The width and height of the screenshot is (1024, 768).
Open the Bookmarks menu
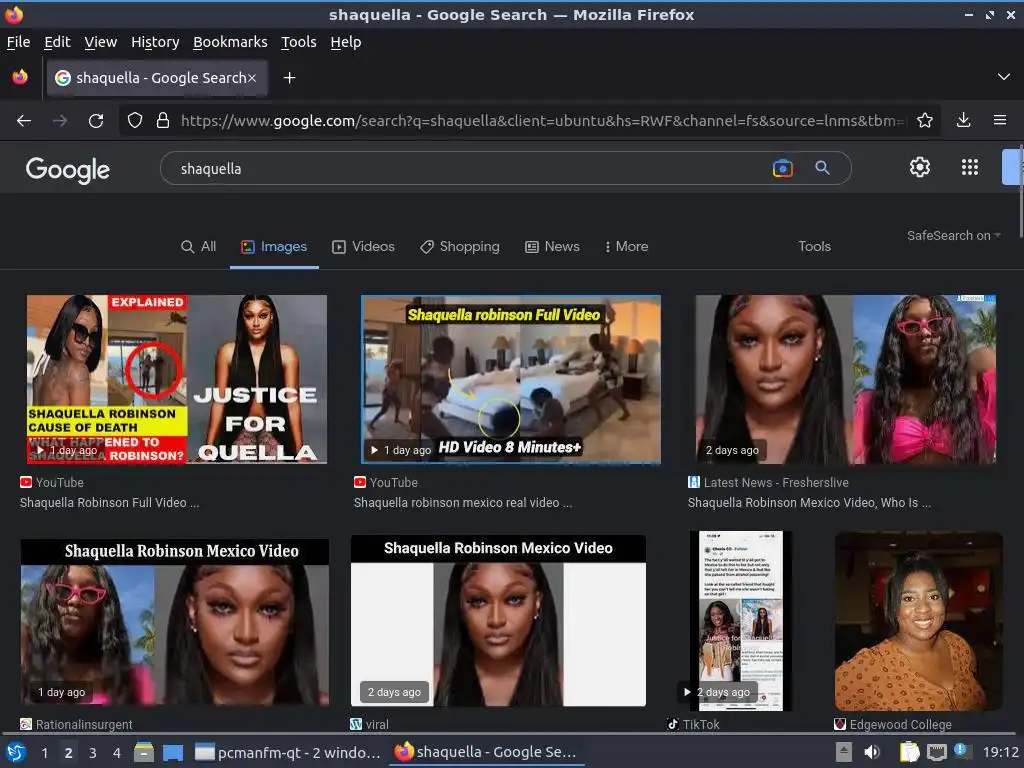230,42
